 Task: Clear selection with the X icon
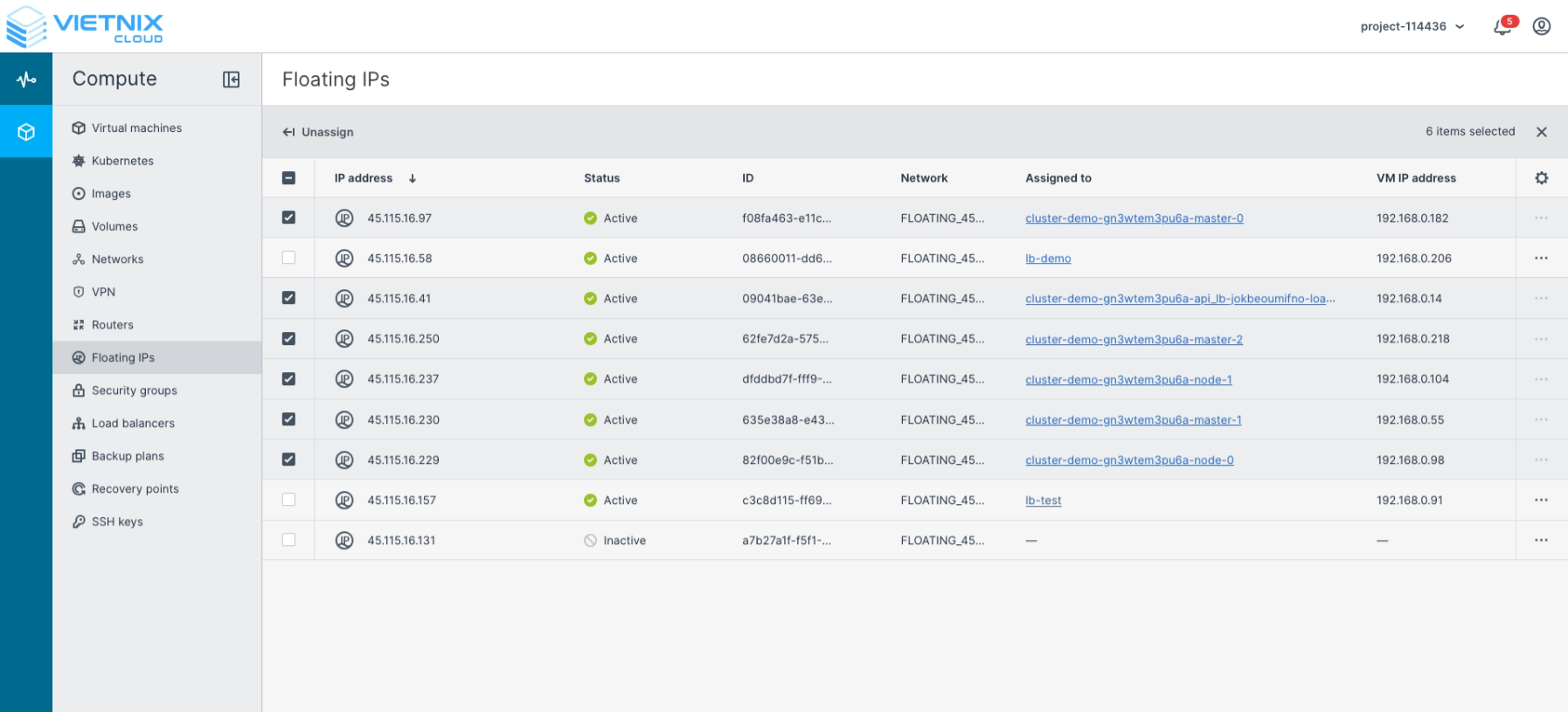[1541, 132]
